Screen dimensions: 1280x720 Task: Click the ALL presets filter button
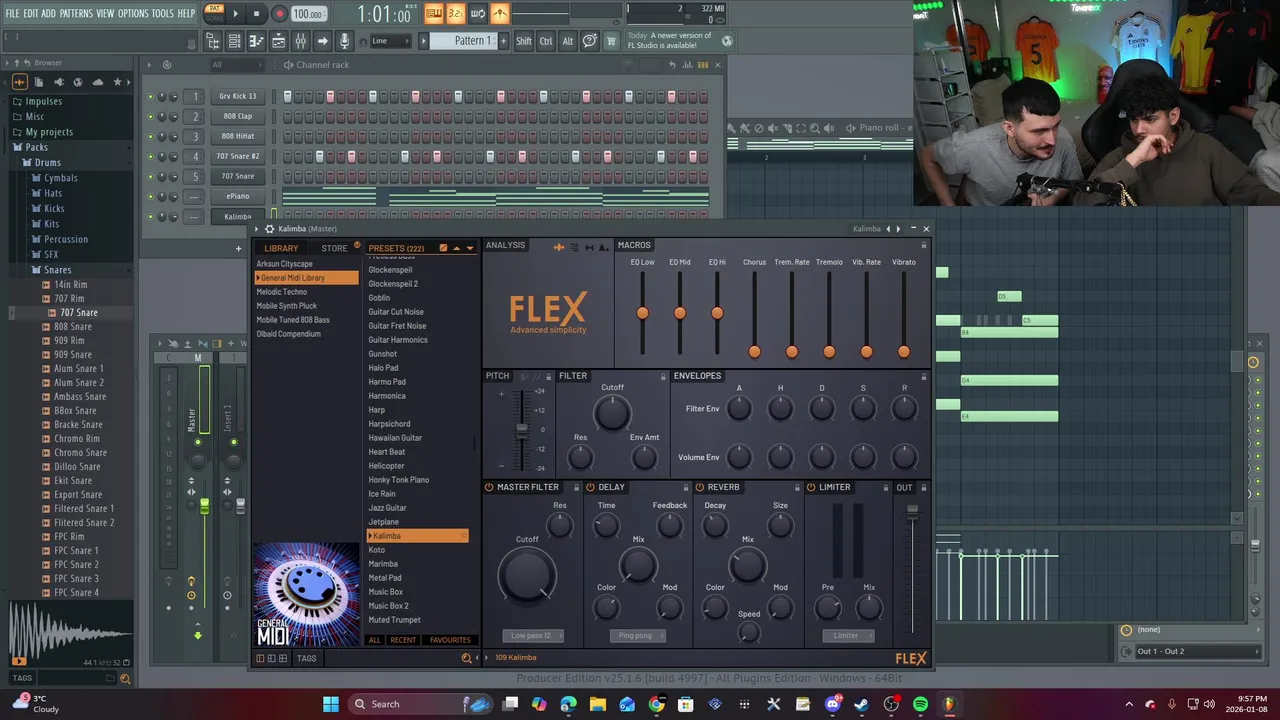coord(375,640)
